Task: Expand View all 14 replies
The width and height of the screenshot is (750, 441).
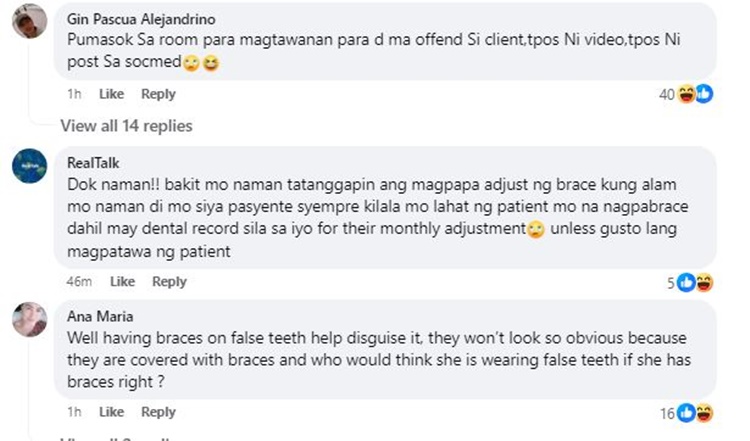Action: [x=126, y=126]
